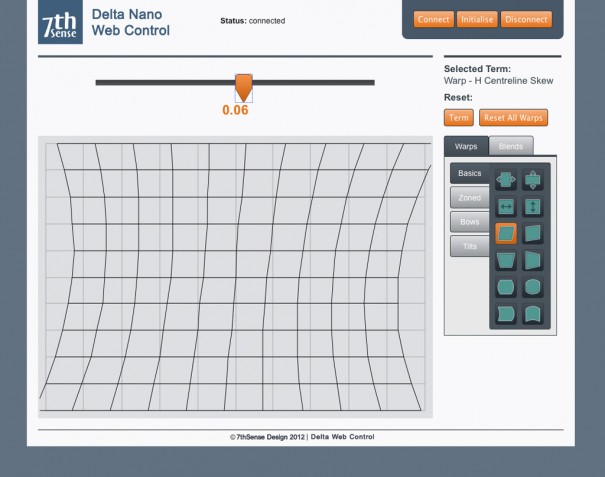
Task: Pick the horizontal keystone trapezoid icon
Action: 506,261
